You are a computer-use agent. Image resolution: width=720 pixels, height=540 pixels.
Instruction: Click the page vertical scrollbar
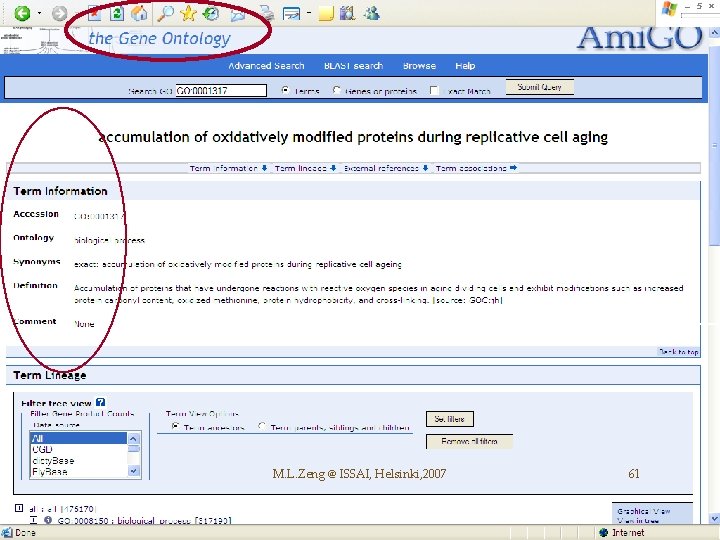pos(714,276)
